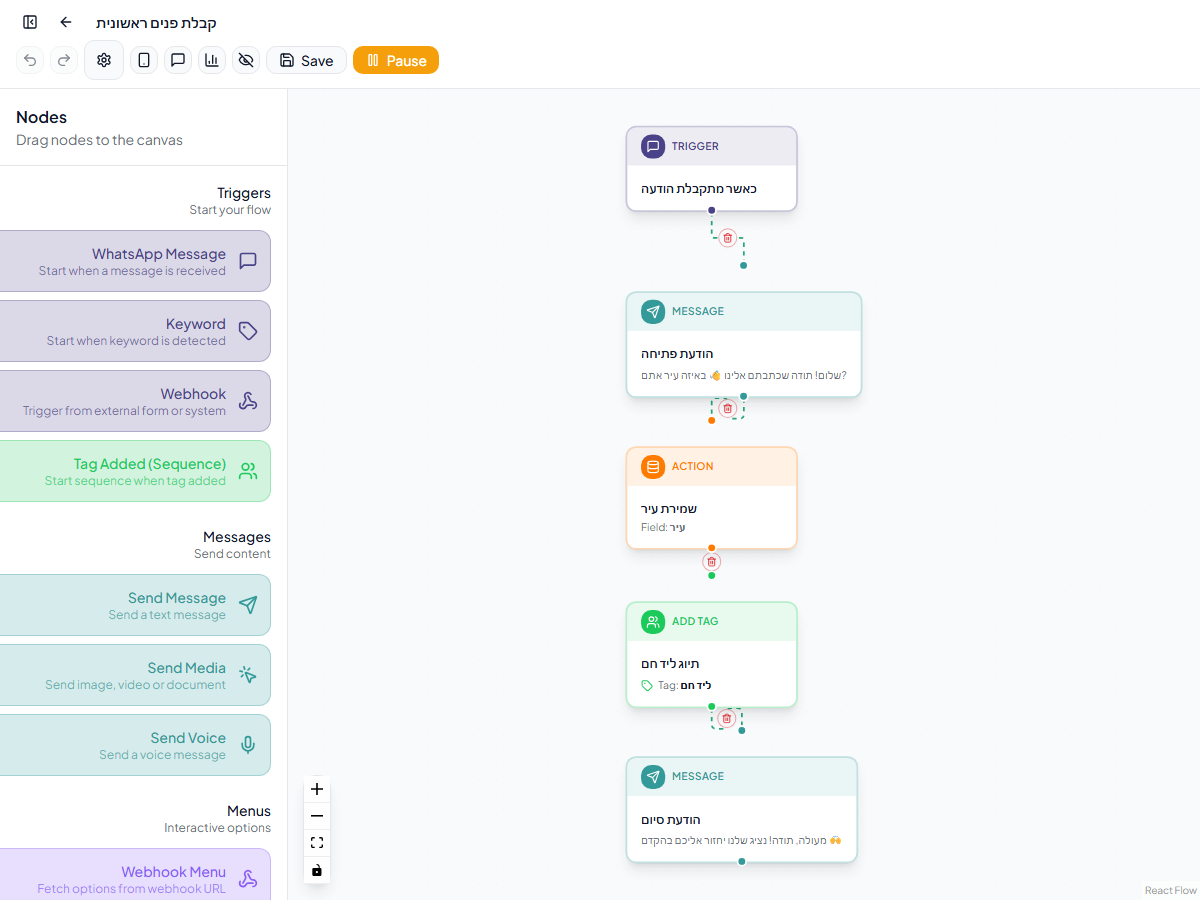Click the node title הודעת סיום
1200x900 pixels.
[x=671, y=820]
